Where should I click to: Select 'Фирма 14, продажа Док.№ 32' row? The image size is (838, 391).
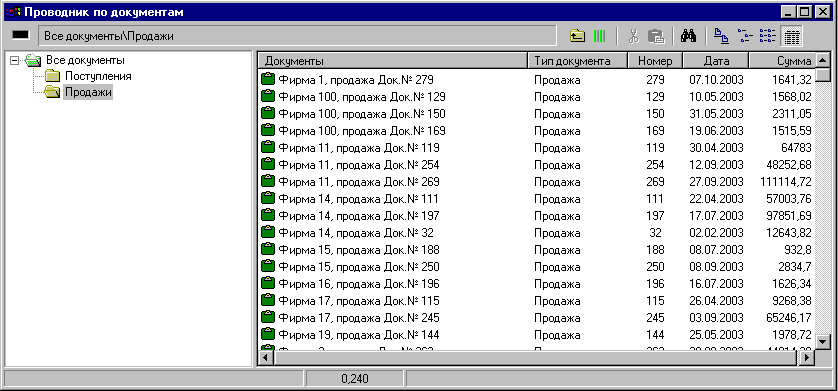click(537, 233)
